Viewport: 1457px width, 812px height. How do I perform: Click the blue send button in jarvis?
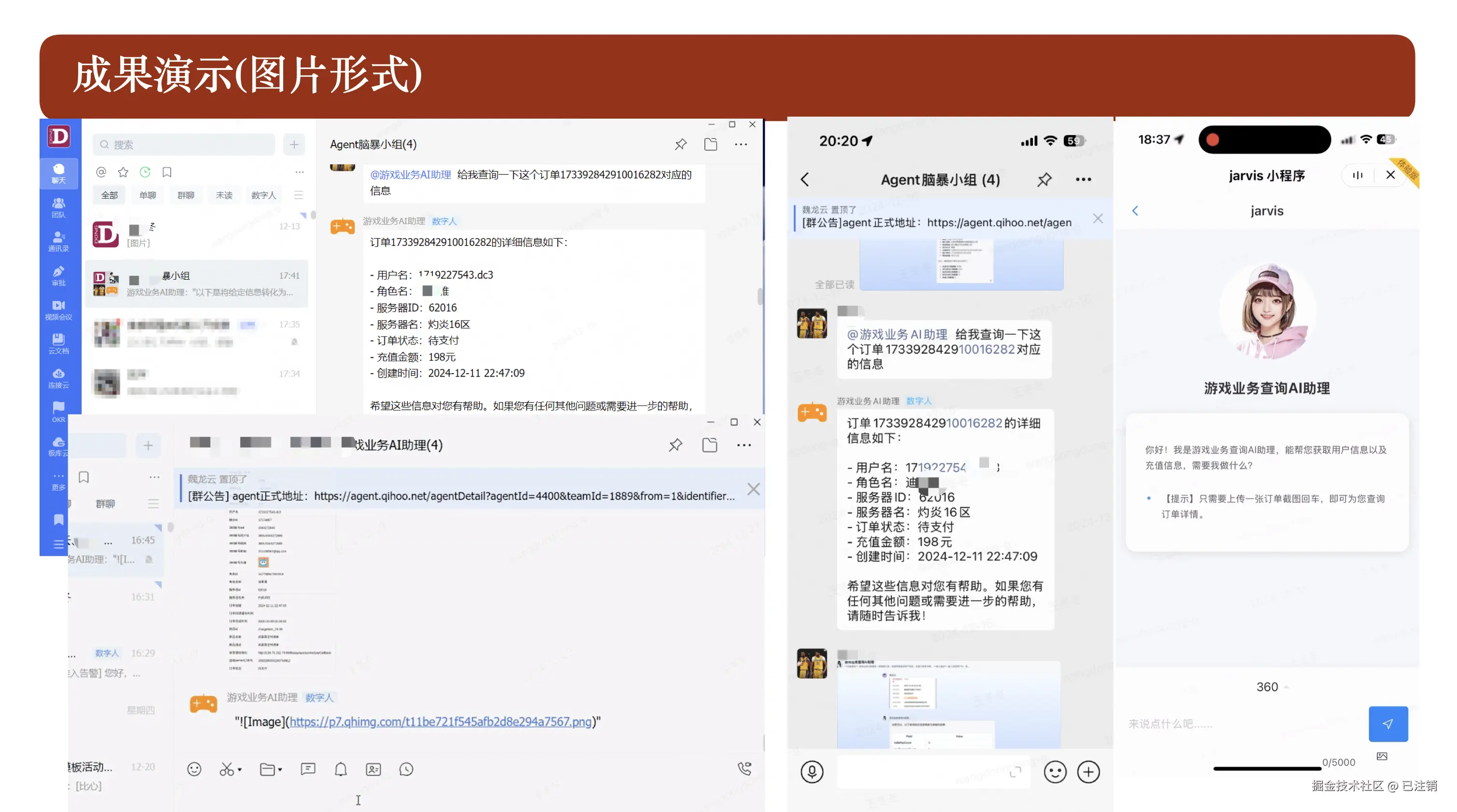point(1388,723)
